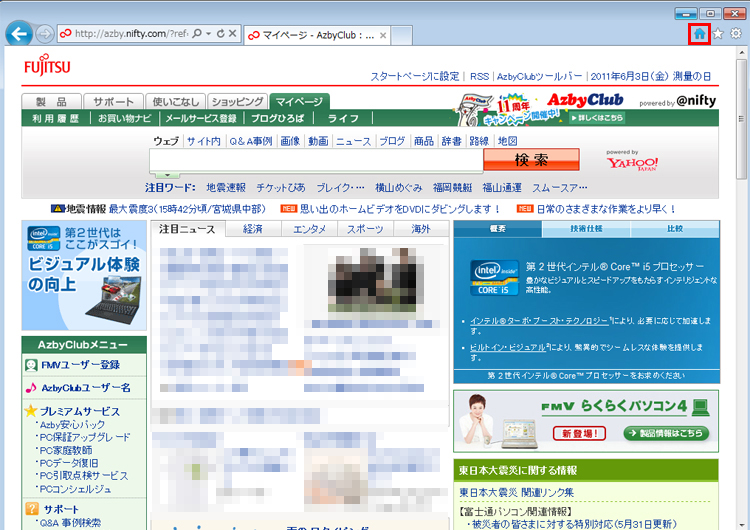Click the vertical scrollbar thumb
The height and width of the screenshot is (530, 750).
coord(742,119)
